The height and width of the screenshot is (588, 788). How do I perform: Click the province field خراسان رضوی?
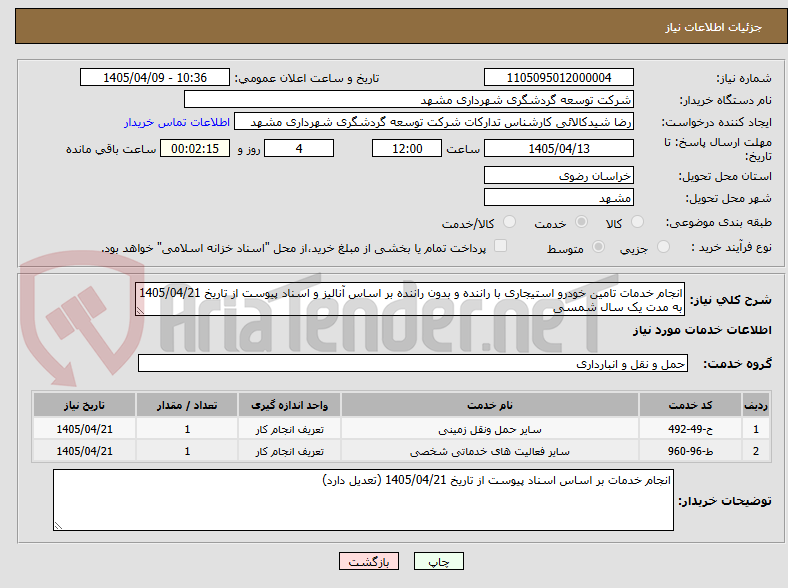click(x=559, y=175)
